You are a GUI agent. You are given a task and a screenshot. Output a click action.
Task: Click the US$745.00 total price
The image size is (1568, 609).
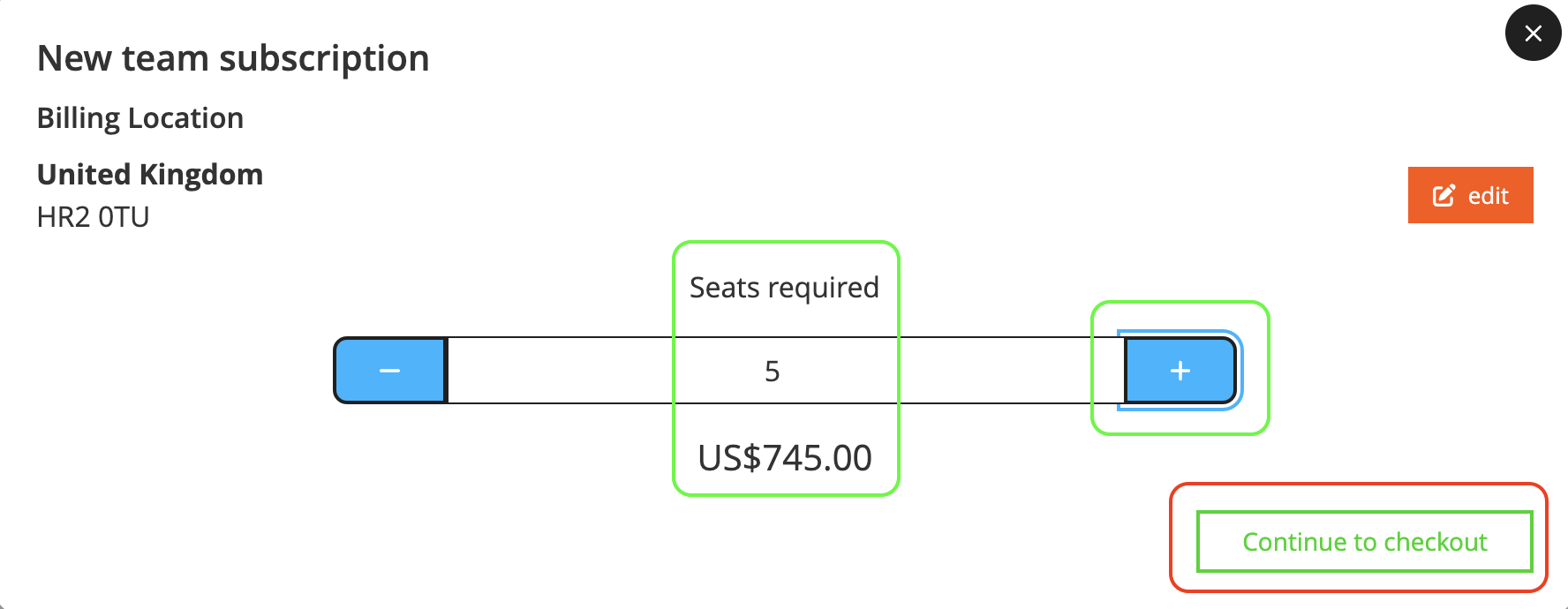coord(784,458)
